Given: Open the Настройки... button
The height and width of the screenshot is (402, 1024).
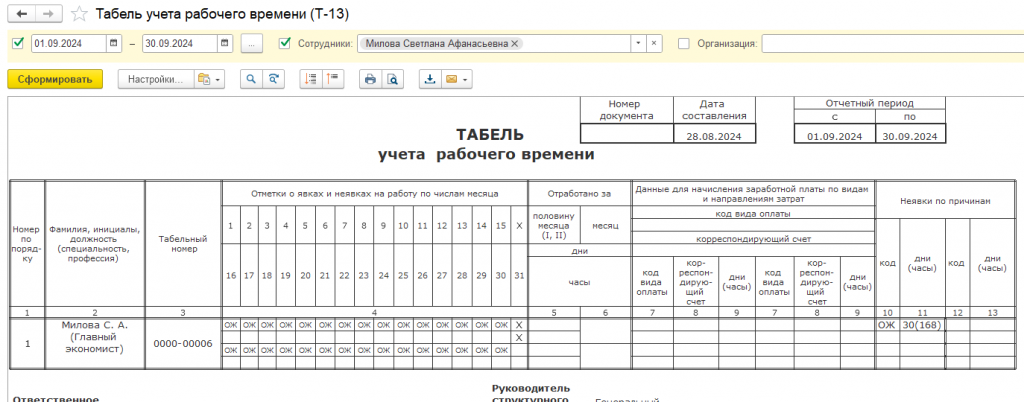Looking at the screenshot, I should [x=155, y=80].
